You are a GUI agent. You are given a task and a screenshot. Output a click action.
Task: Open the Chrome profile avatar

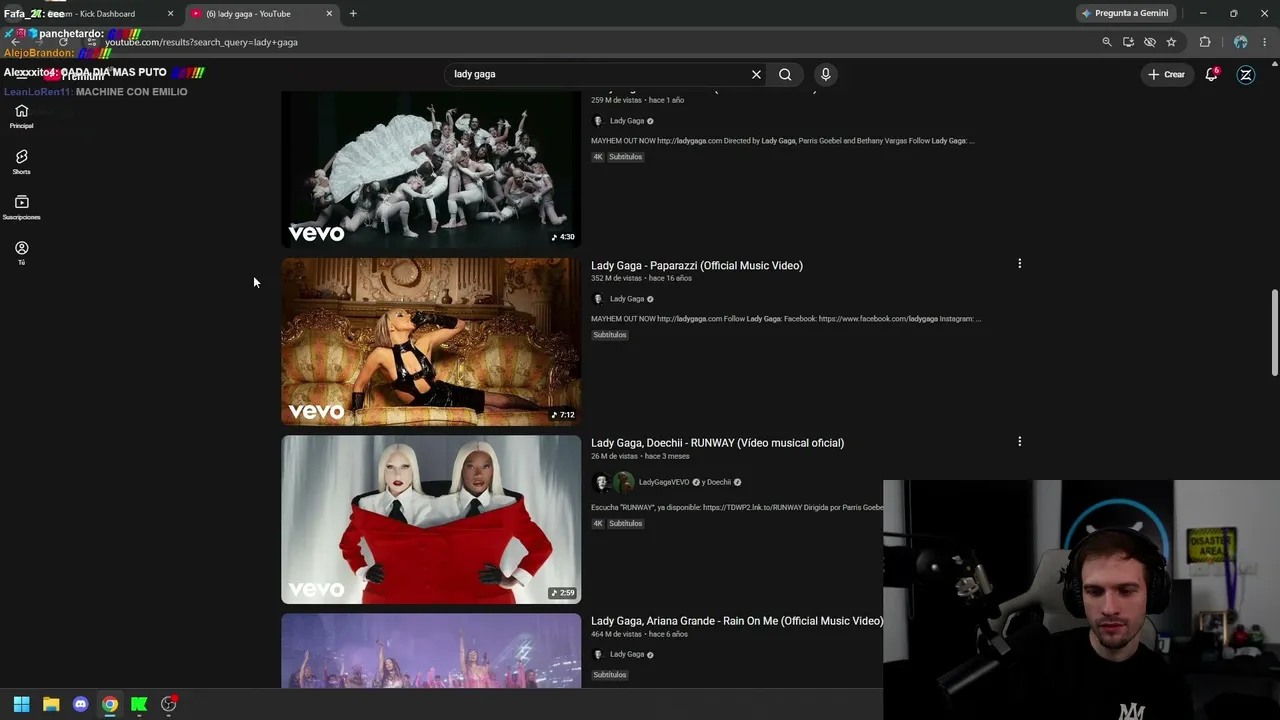click(x=1240, y=42)
